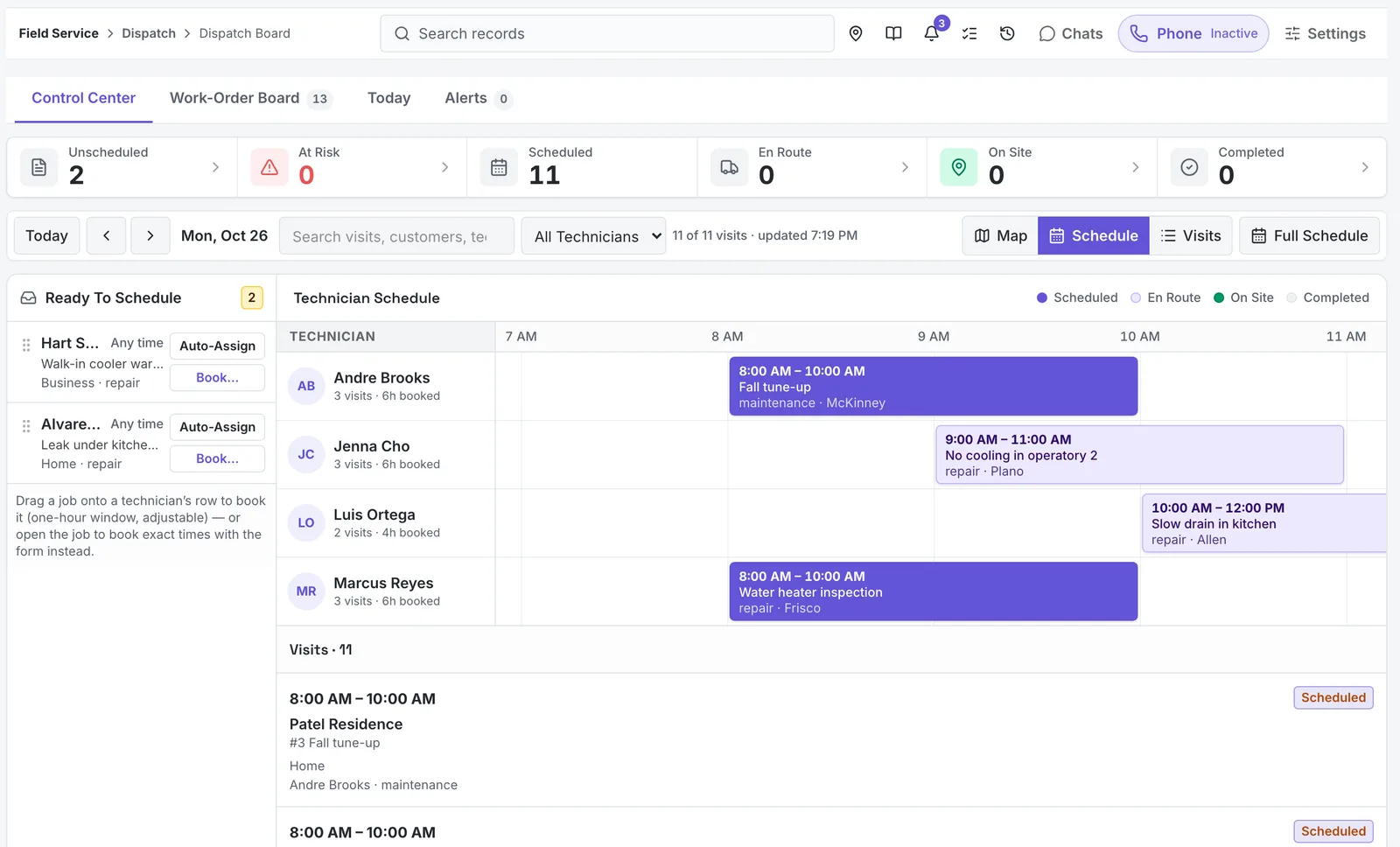Expand the En Route card chevron
Screen dimensions: 1400x847
pos(905,167)
